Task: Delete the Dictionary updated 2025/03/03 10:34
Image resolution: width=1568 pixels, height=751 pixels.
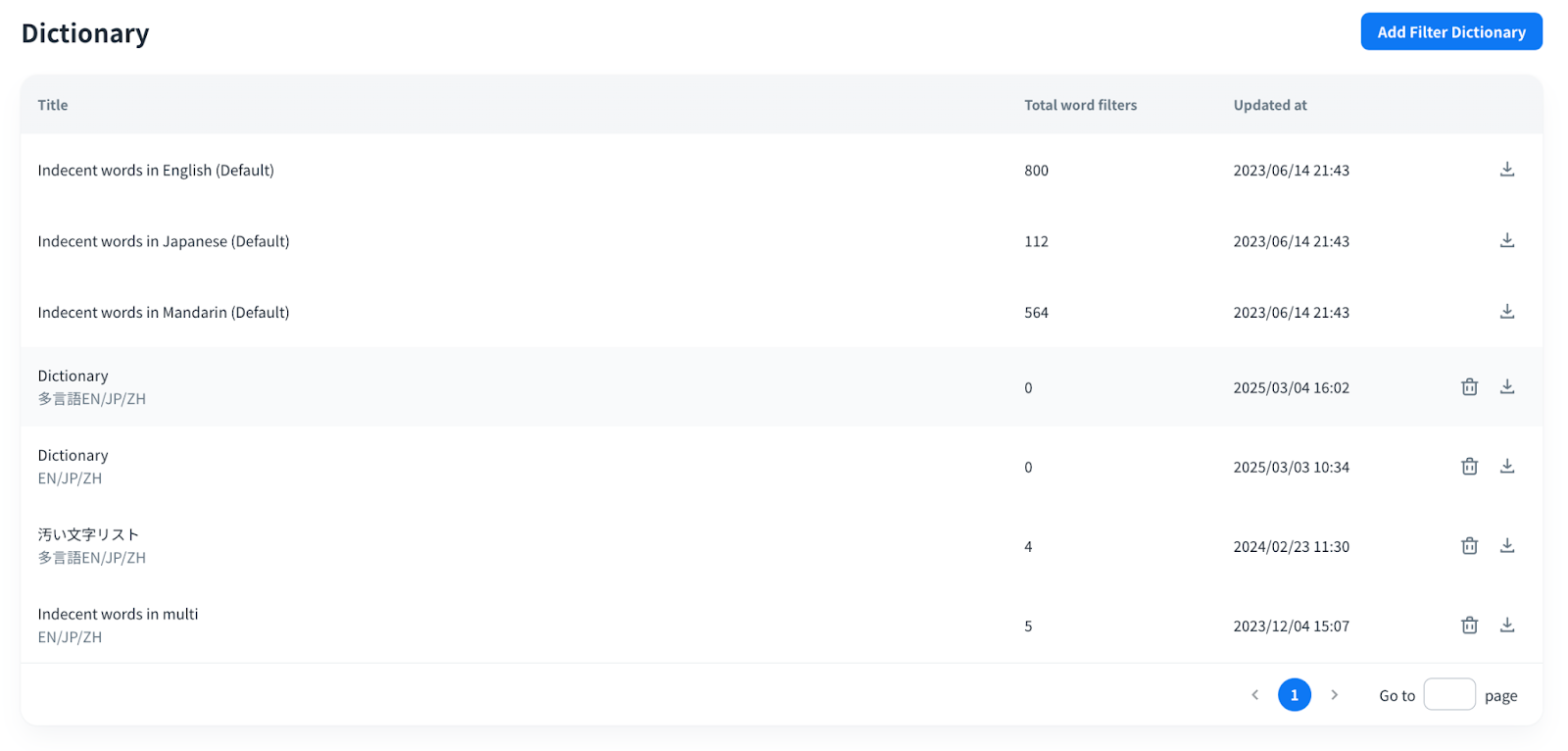Action: [x=1469, y=467]
